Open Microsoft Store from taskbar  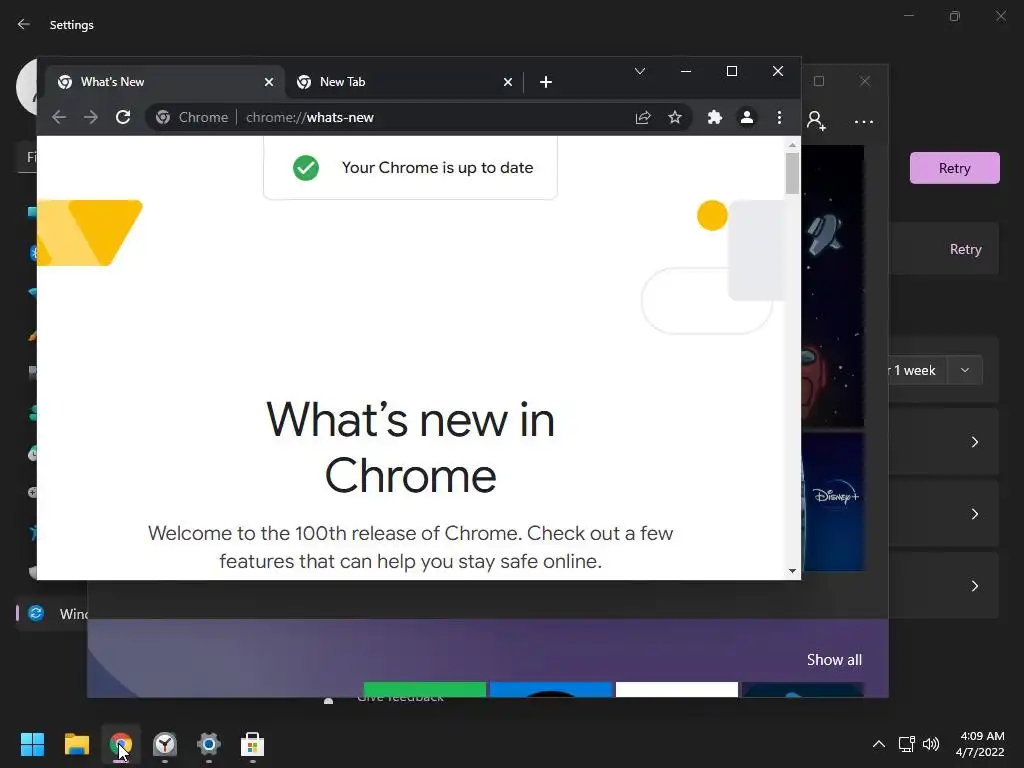(x=252, y=744)
